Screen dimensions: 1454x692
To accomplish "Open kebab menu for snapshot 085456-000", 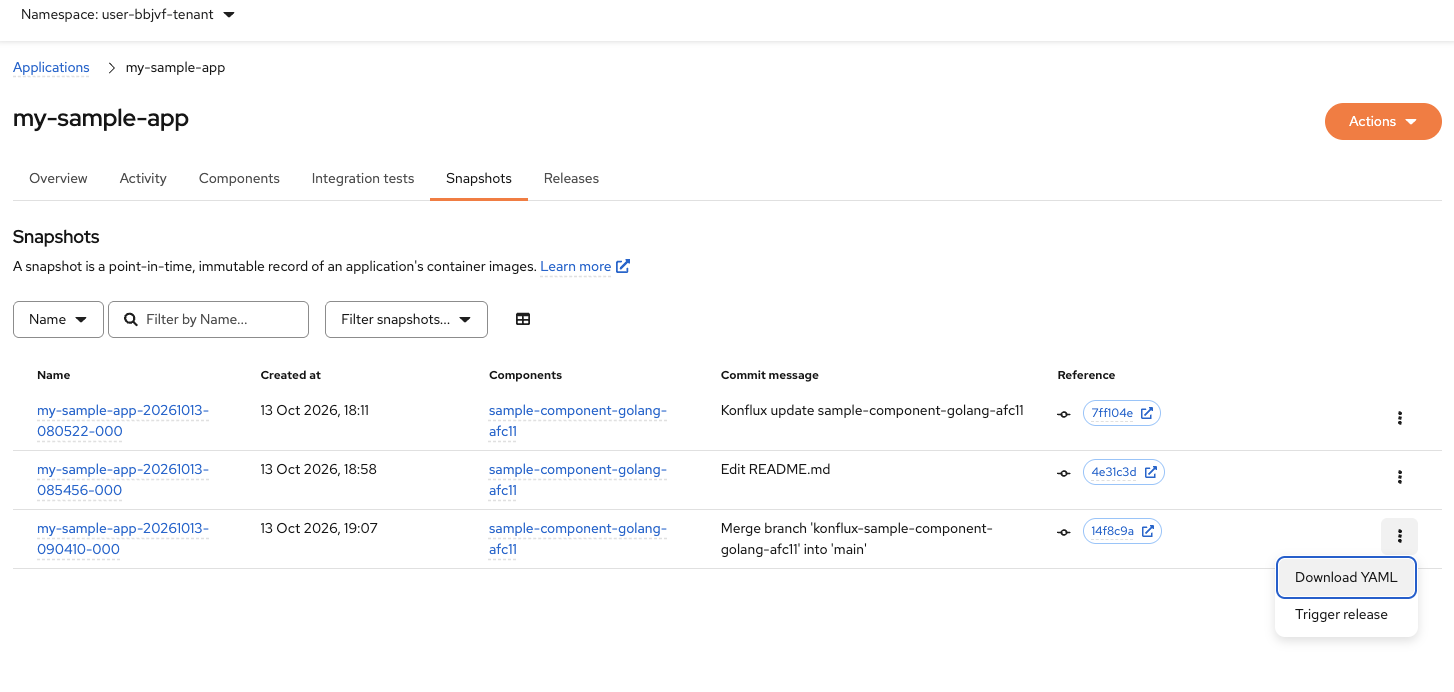I will click(1399, 477).
